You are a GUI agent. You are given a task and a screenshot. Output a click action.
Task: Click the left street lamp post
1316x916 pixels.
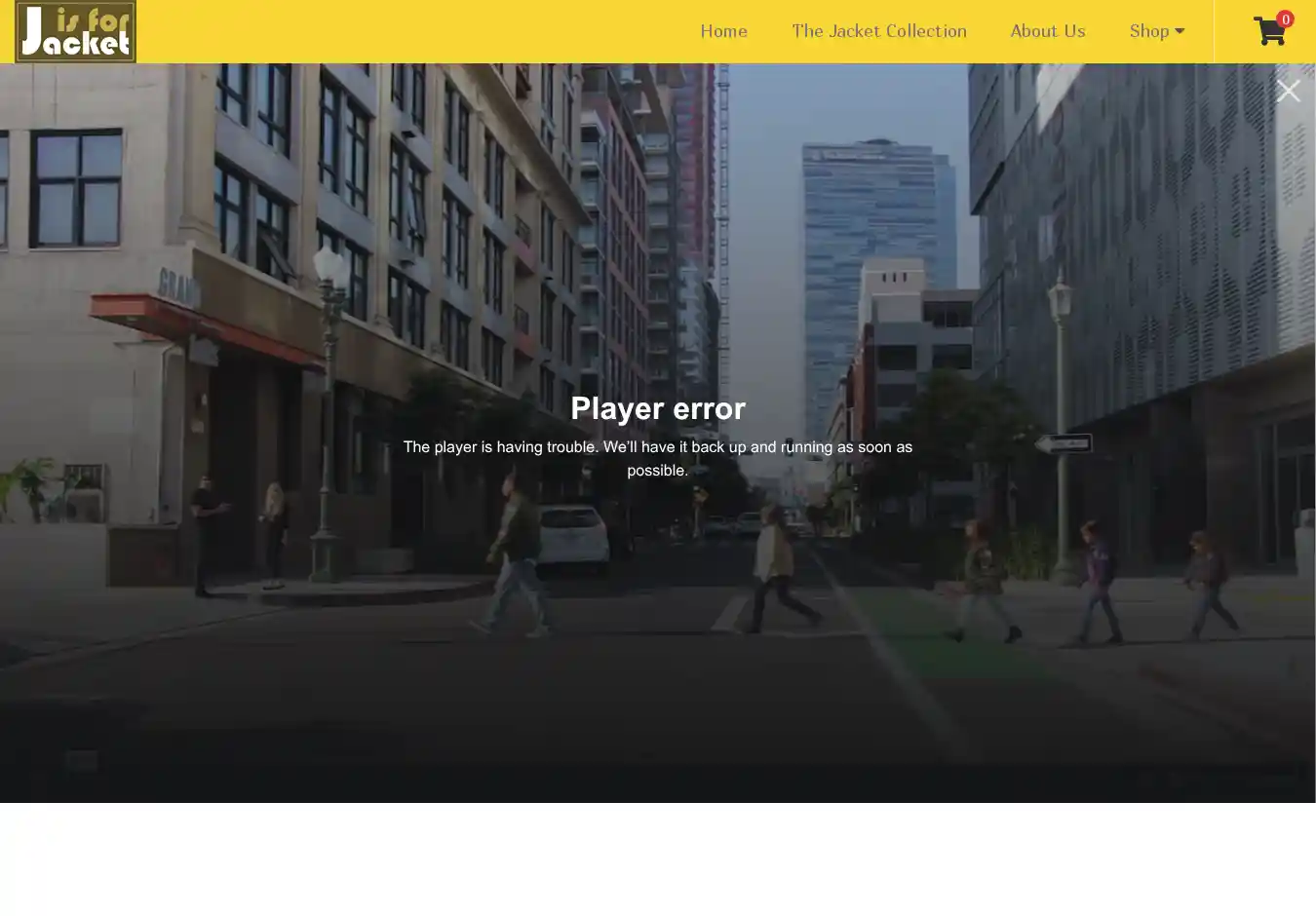click(x=328, y=409)
